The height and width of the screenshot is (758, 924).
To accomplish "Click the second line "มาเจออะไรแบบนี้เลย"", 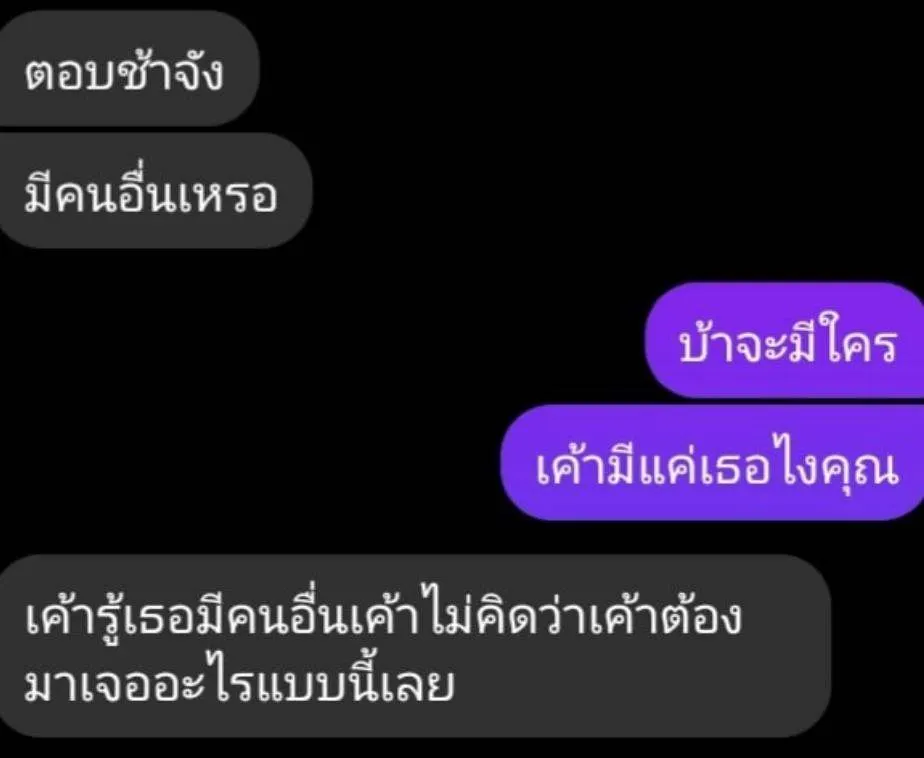I will (239, 683).
